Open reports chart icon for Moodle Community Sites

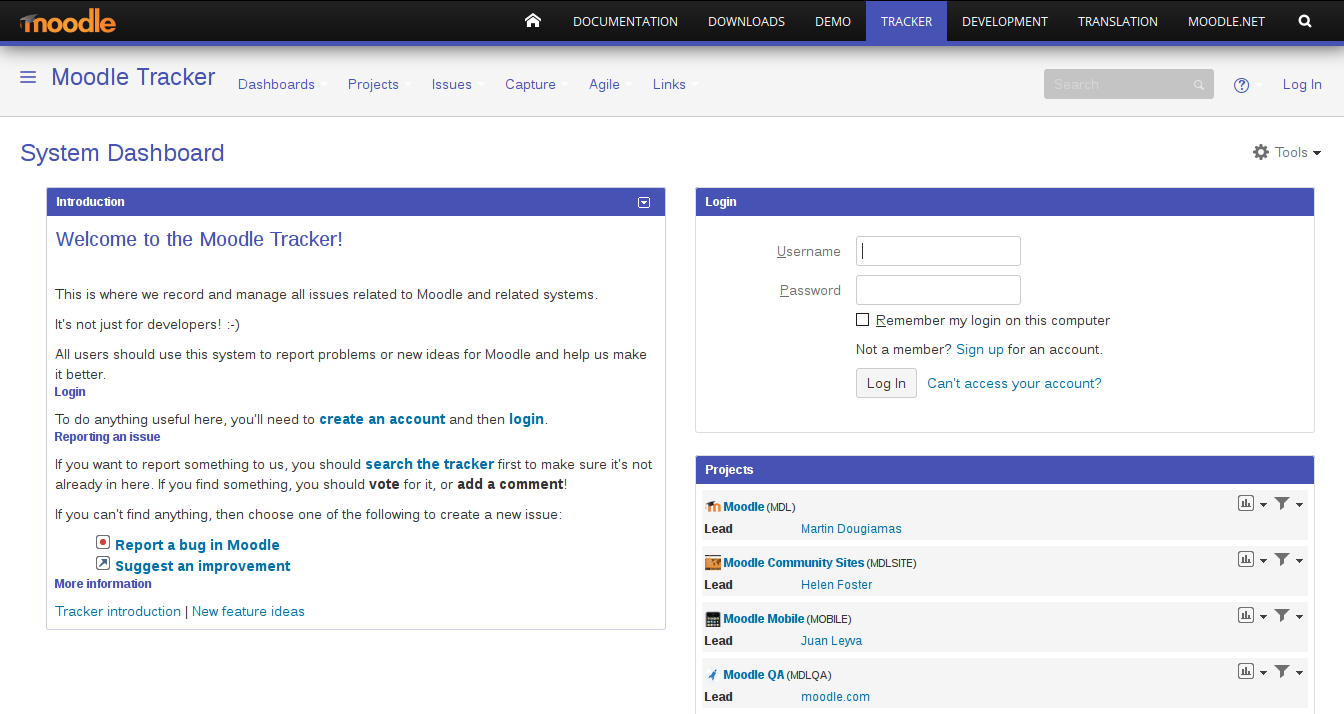tap(1246, 560)
